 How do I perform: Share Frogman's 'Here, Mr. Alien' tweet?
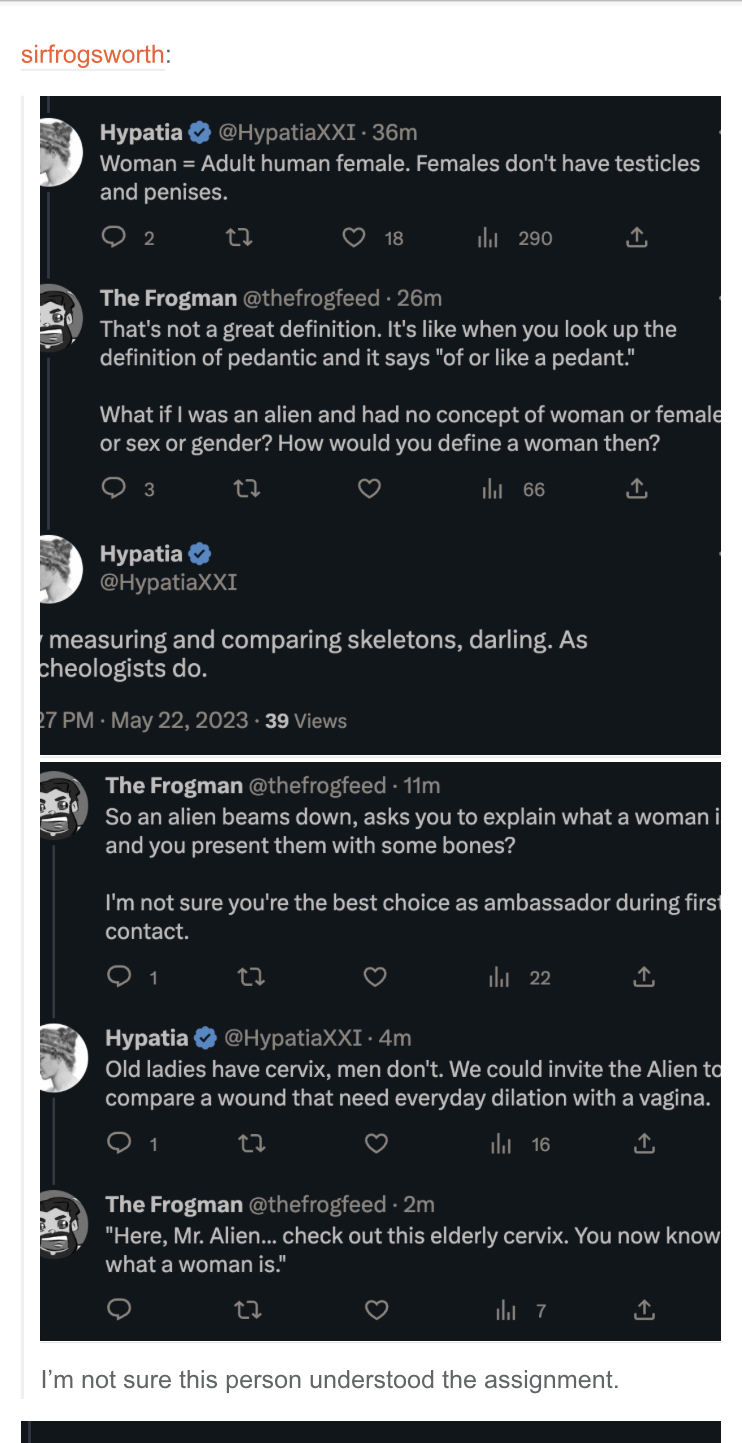click(x=645, y=1309)
